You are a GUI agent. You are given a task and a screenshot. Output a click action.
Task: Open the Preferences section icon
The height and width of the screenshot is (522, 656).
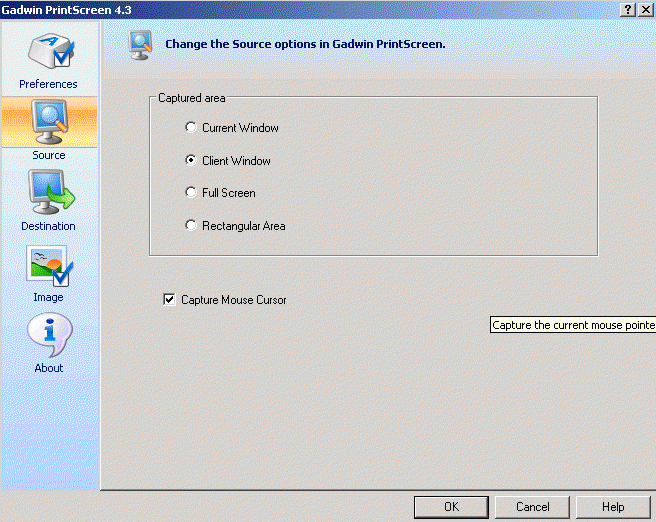pos(51,51)
